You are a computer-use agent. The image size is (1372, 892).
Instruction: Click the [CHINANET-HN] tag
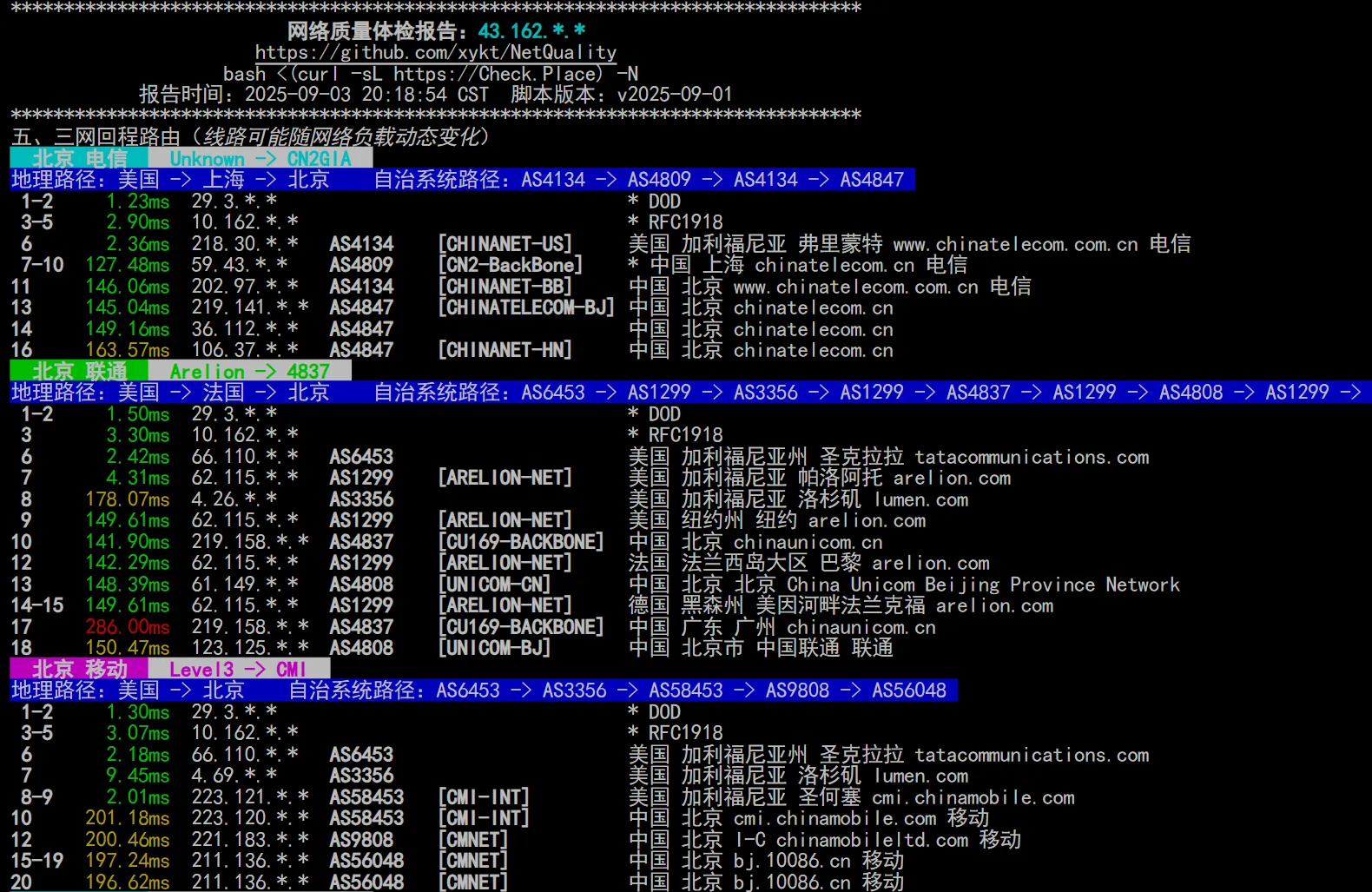pyautogui.click(x=505, y=350)
